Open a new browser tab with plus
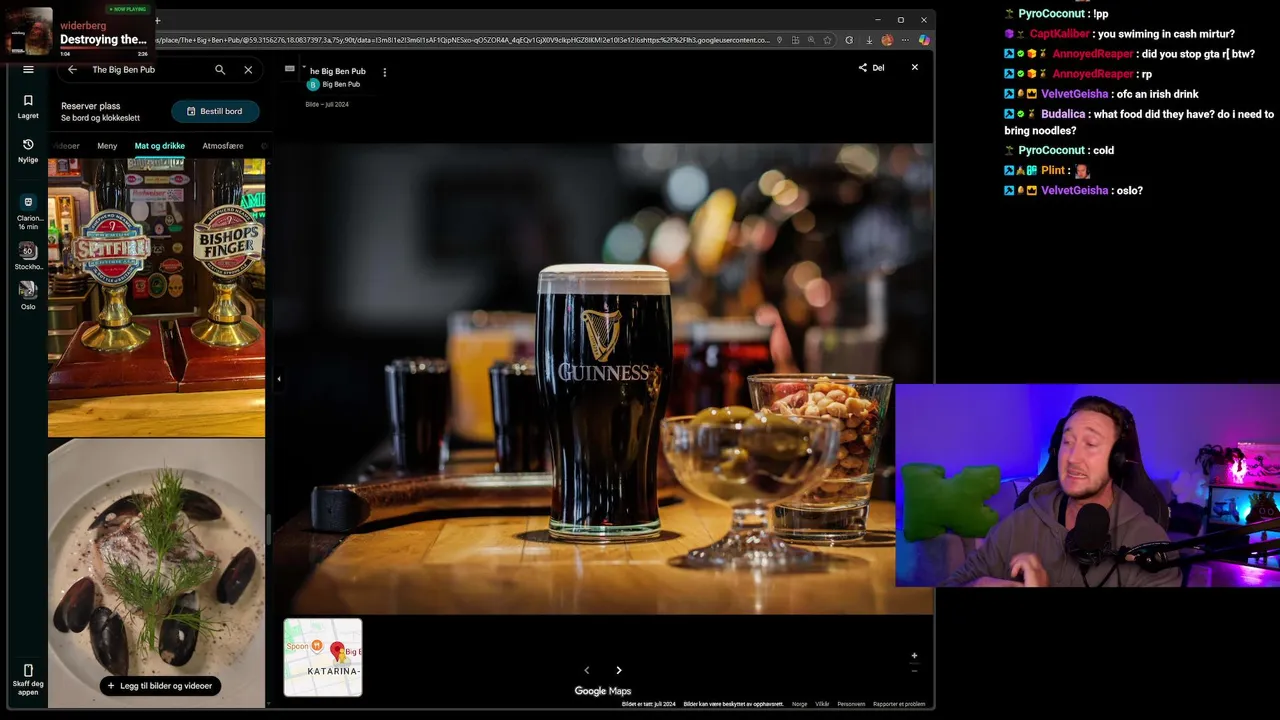Viewport: 1280px width, 720px height. click(x=157, y=20)
